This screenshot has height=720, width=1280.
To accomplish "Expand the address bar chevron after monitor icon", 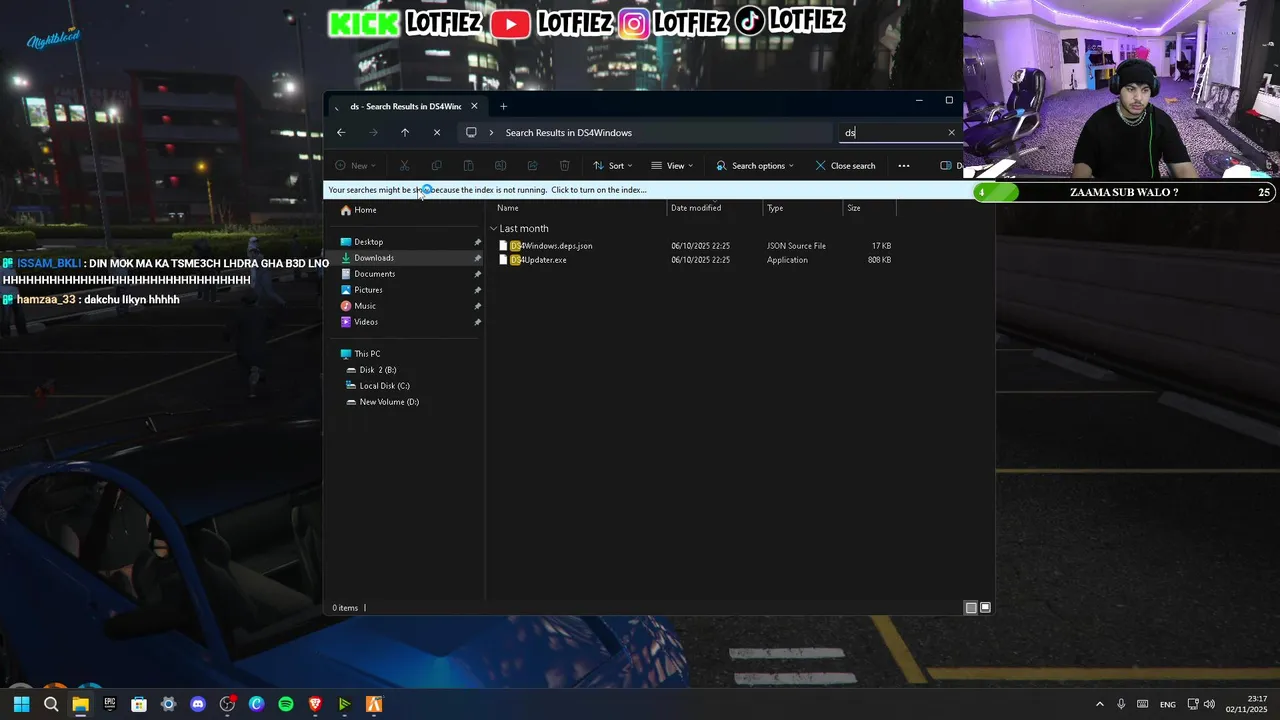I will (x=490, y=132).
